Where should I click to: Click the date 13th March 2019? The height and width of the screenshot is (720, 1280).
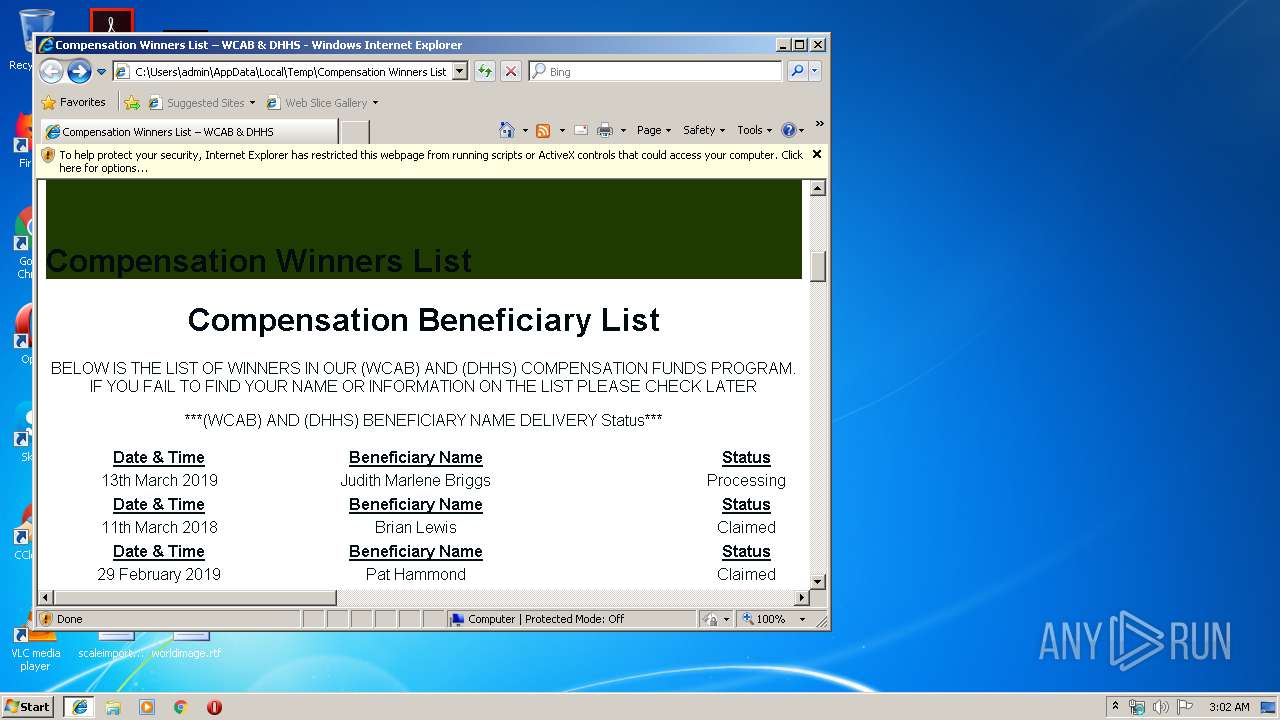pyautogui.click(x=159, y=480)
